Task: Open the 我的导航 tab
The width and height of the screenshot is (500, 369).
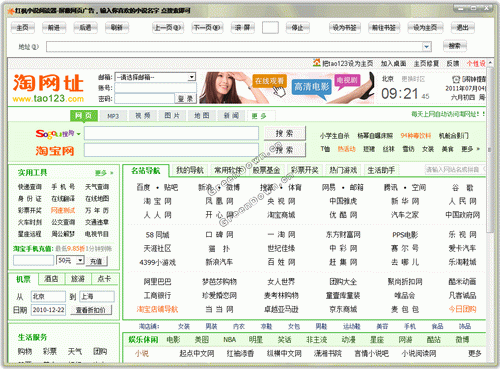Action: click(x=190, y=170)
